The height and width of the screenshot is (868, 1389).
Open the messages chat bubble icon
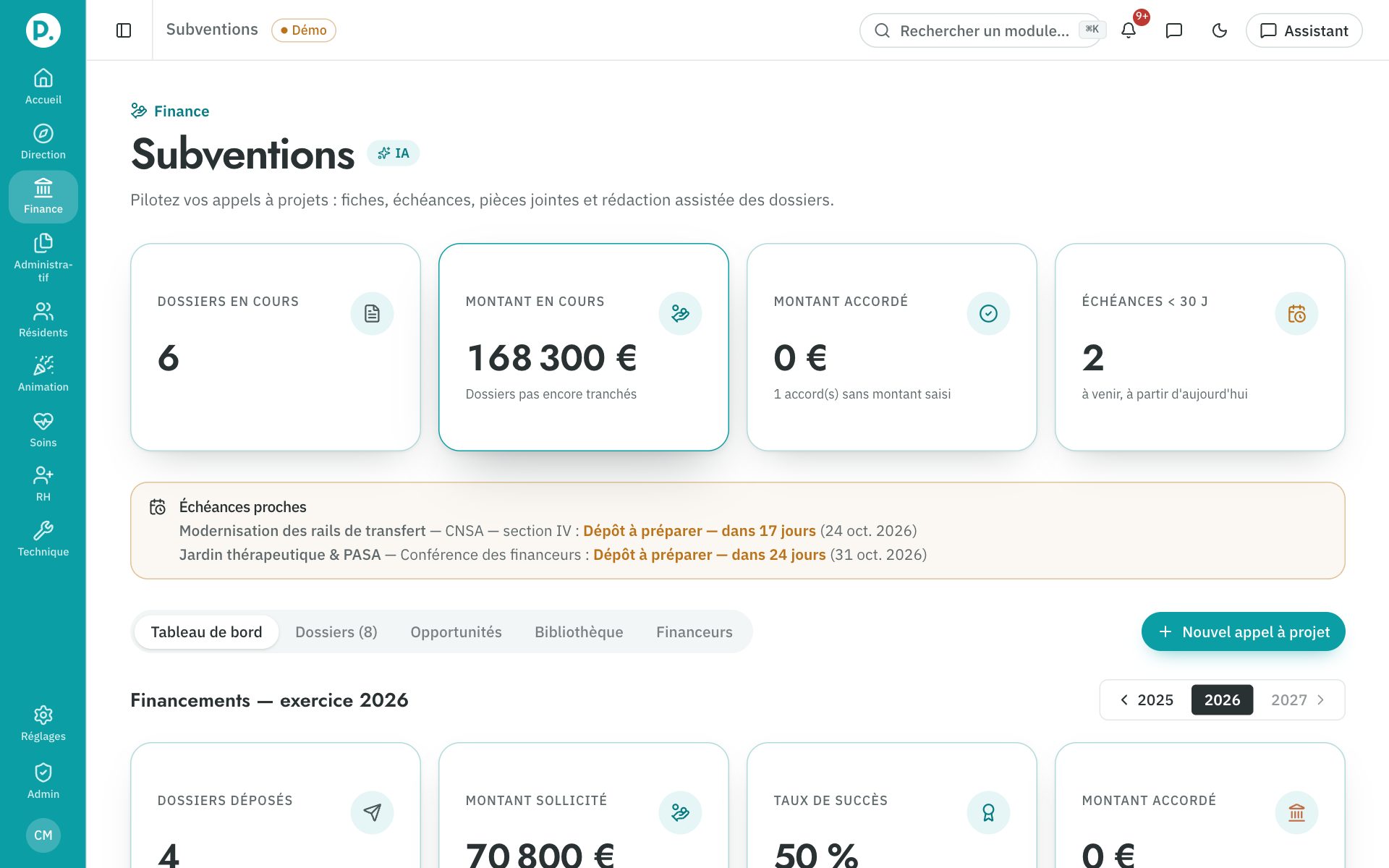tap(1174, 30)
